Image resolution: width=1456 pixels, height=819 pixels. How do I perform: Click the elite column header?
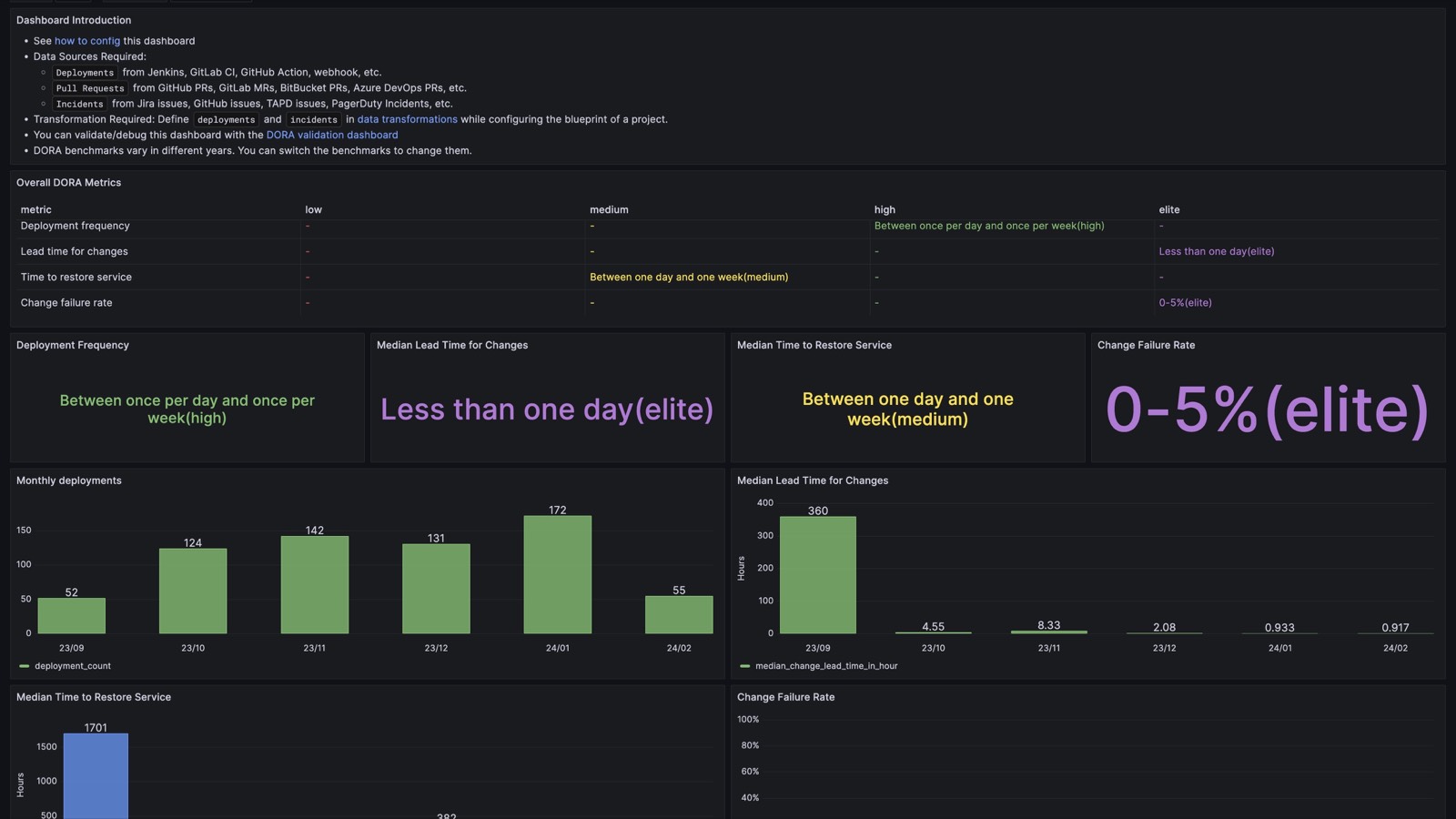pyautogui.click(x=1168, y=209)
